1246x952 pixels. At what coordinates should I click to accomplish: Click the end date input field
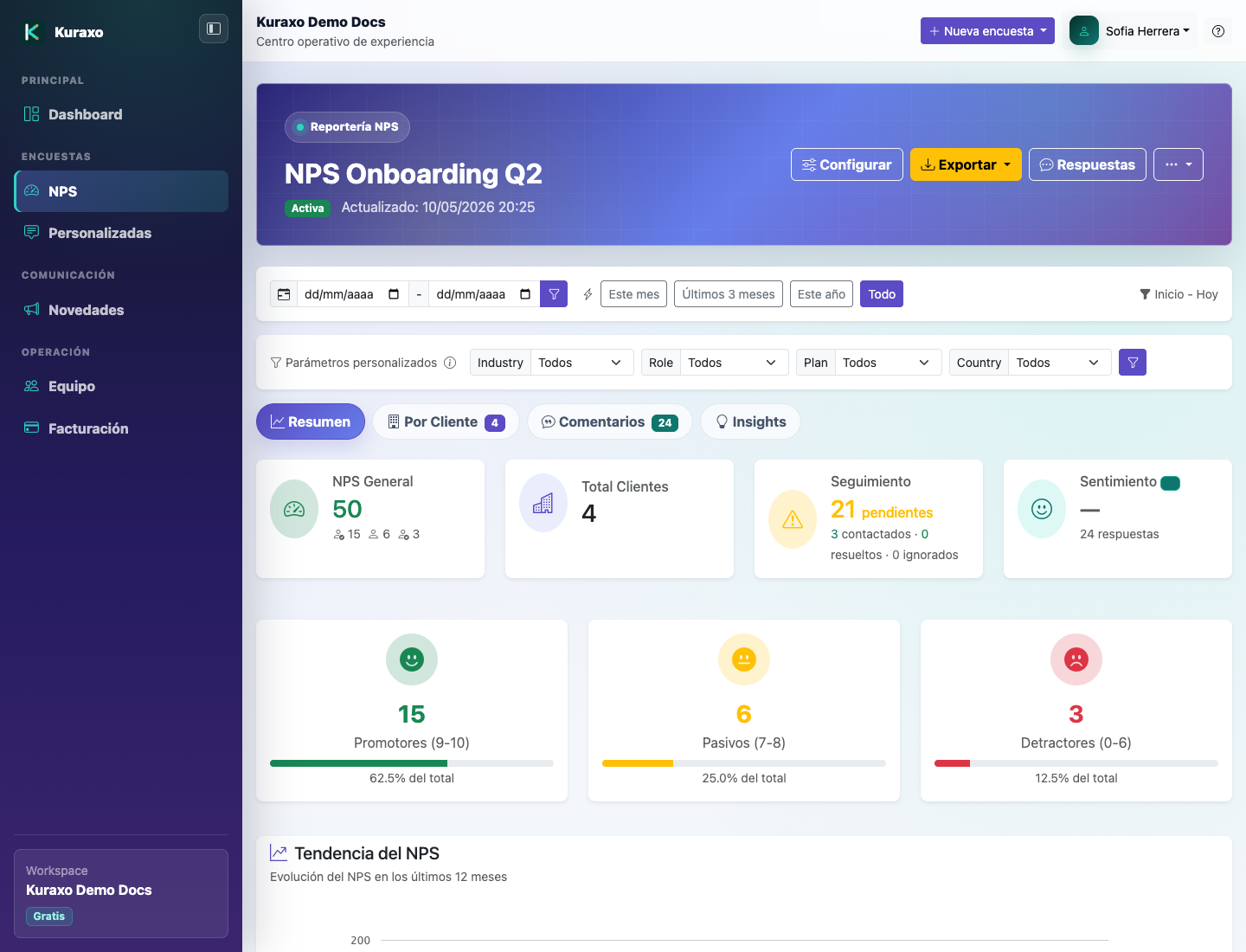tap(484, 294)
